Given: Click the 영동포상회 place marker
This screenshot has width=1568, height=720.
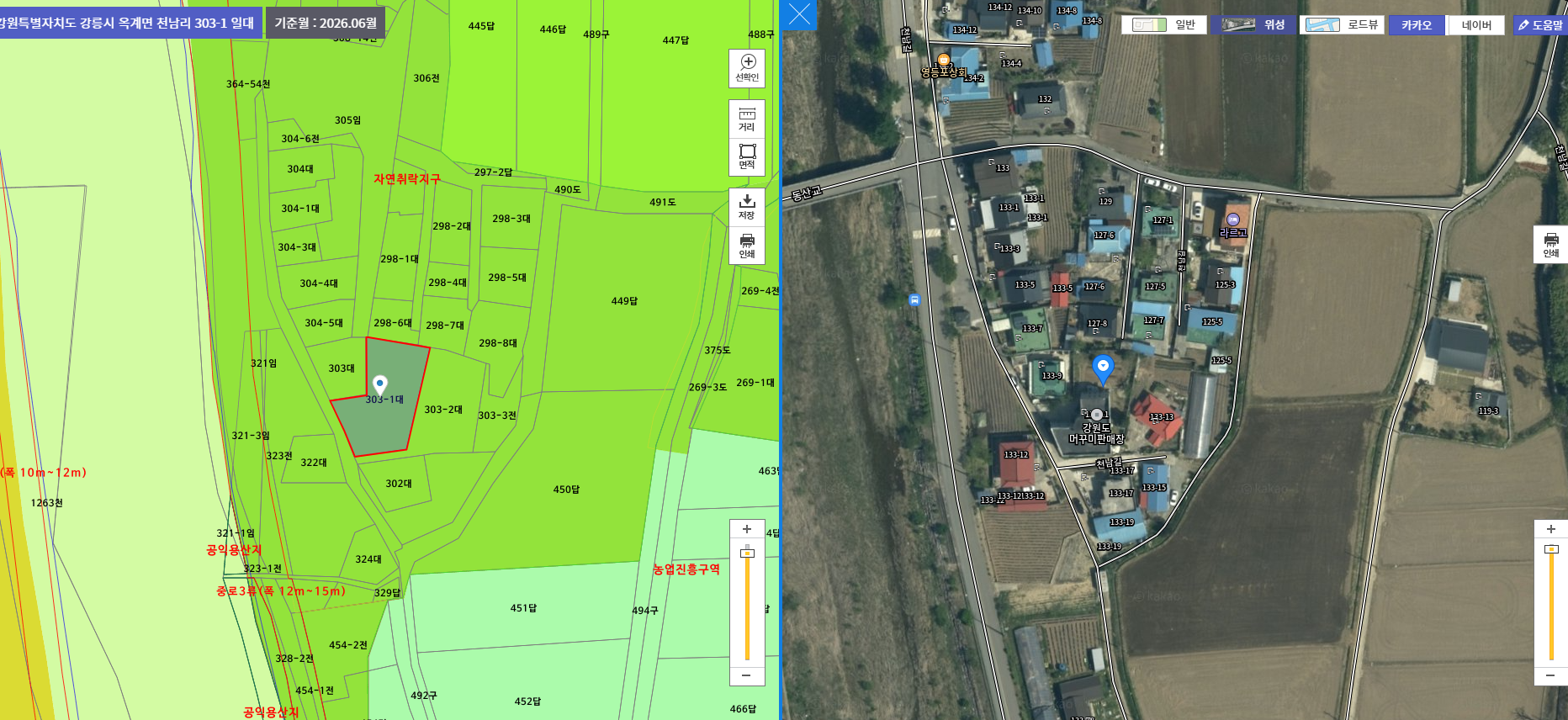Looking at the screenshot, I should coord(944,61).
